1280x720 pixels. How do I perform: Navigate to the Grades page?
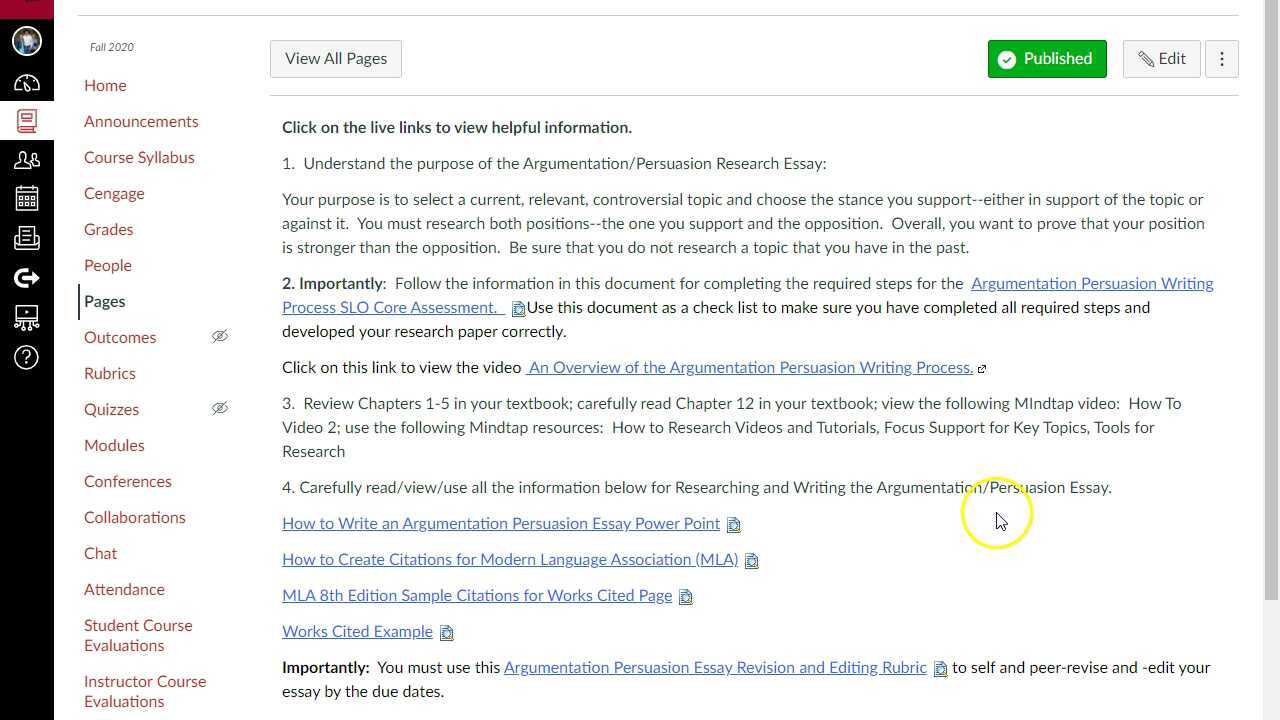pyautogui.click(x=108, y=229)
